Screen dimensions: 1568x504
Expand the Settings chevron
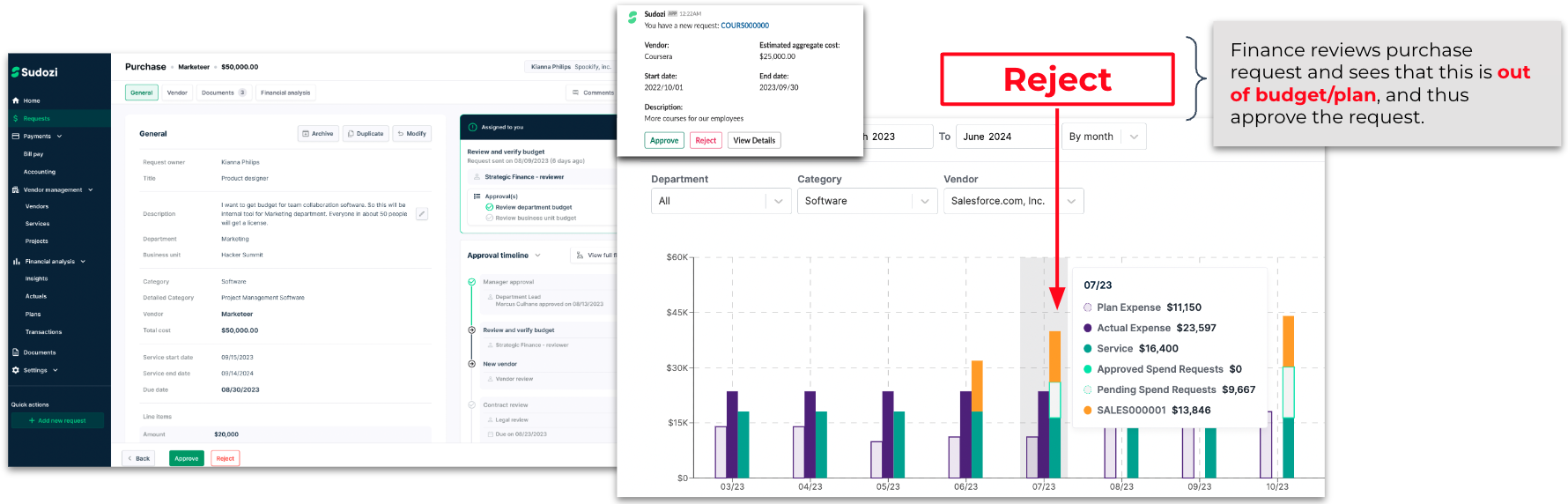tap(55, 370)
